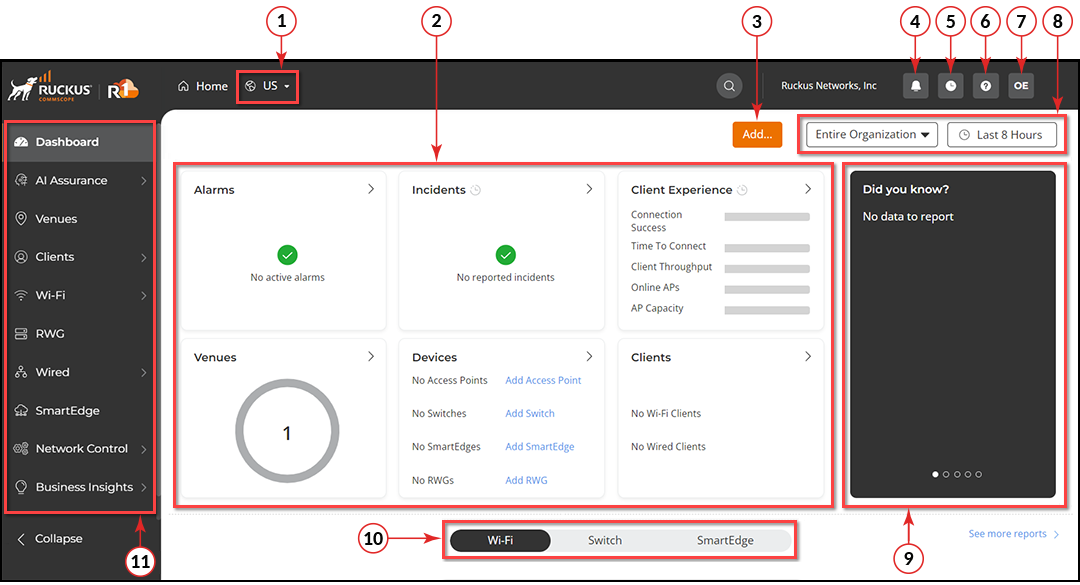The image size is (1080, 585).
Task: Open the OE user profile menu
Action: (x=1021, y=86)
